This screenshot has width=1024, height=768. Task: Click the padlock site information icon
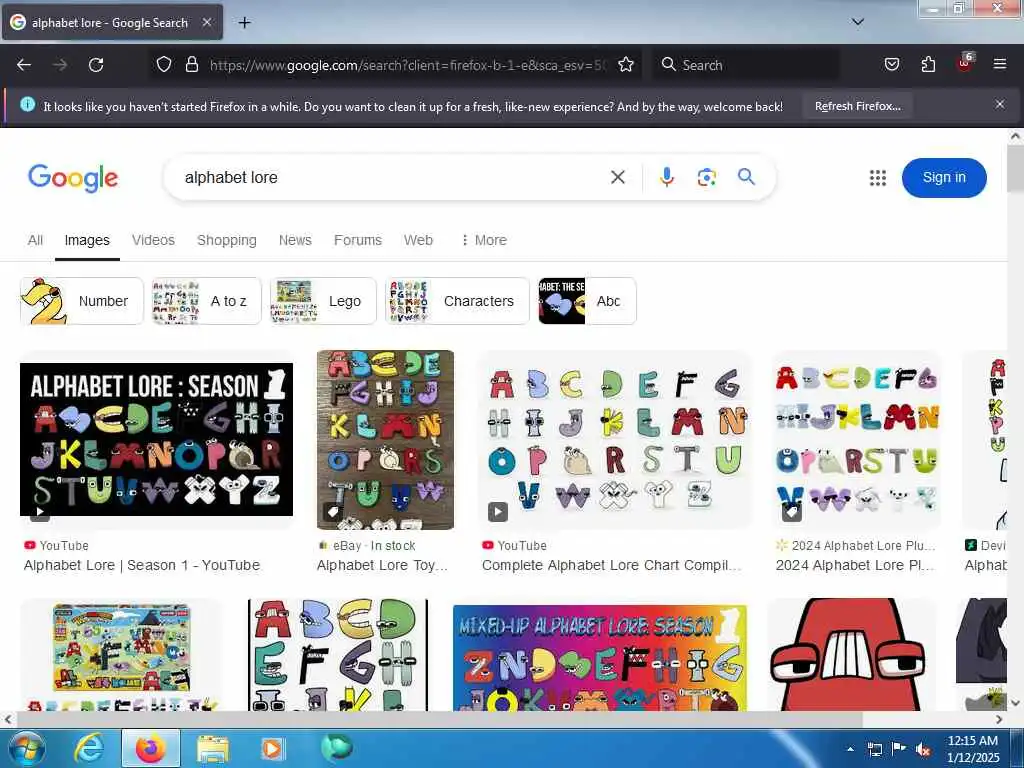click(191, 64)
